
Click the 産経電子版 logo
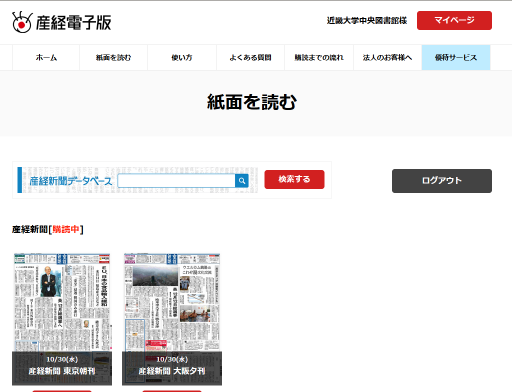pos(62,22)
